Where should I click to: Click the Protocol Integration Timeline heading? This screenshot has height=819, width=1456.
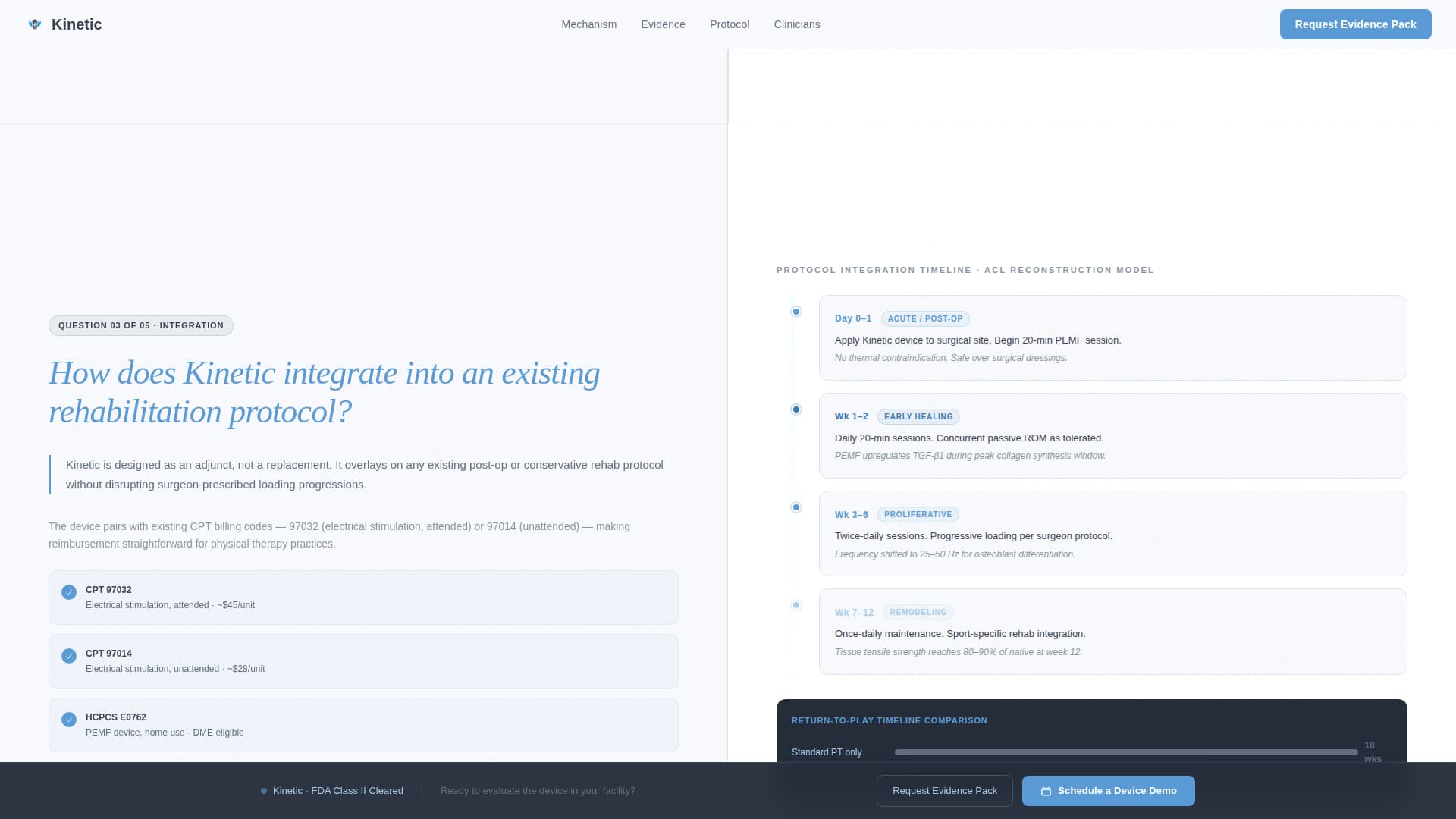click(965, 270)
